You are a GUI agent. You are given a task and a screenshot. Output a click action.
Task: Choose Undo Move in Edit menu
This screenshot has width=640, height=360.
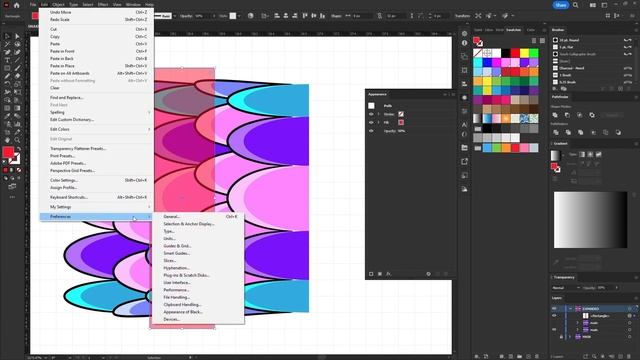pyautogui.click(x=97, y=12)
